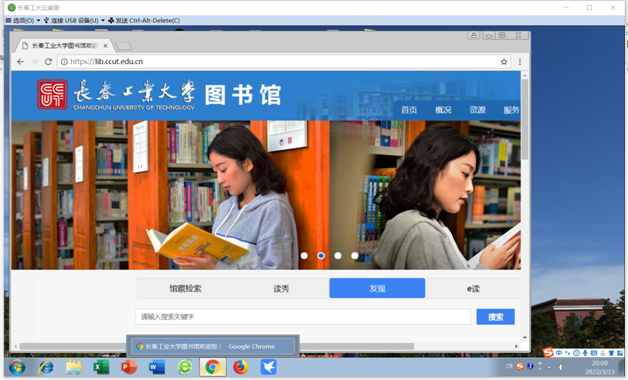Switch to the 发现 search tab
This screenshot has width=628, height=380.
377,288
